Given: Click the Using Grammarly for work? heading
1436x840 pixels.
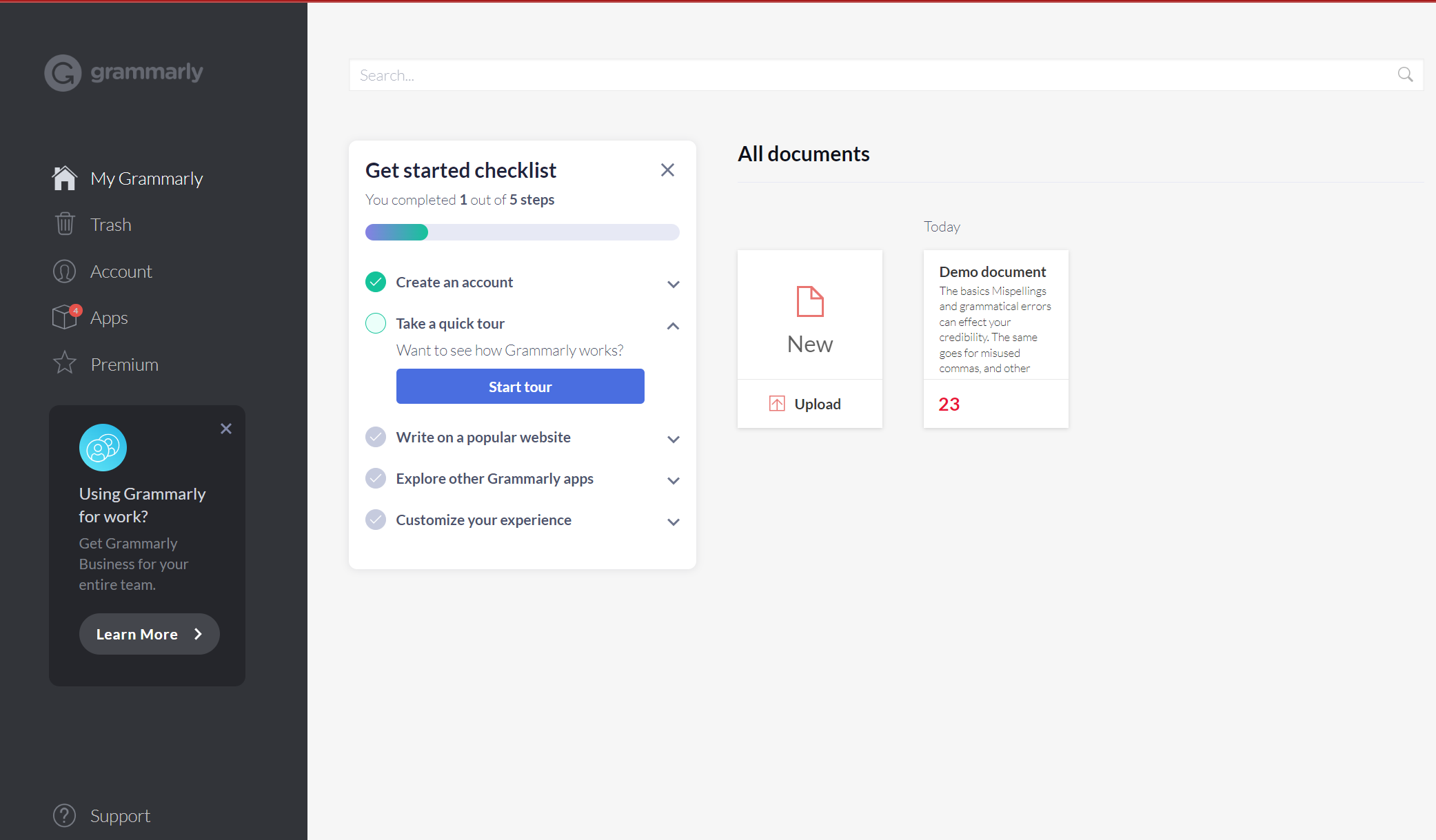Looking at the screenshot, I should (x=142, y=505).
